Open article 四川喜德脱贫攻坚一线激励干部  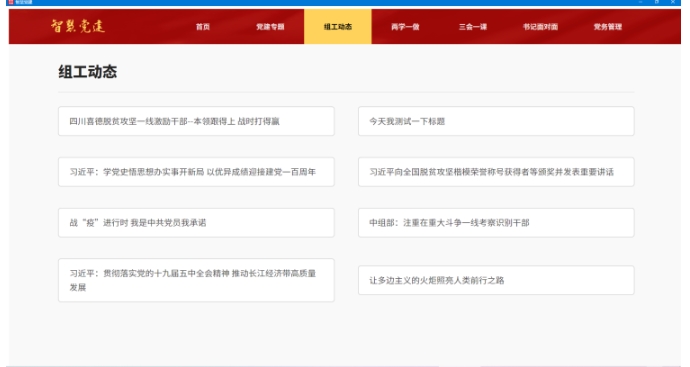coord(196,121)
